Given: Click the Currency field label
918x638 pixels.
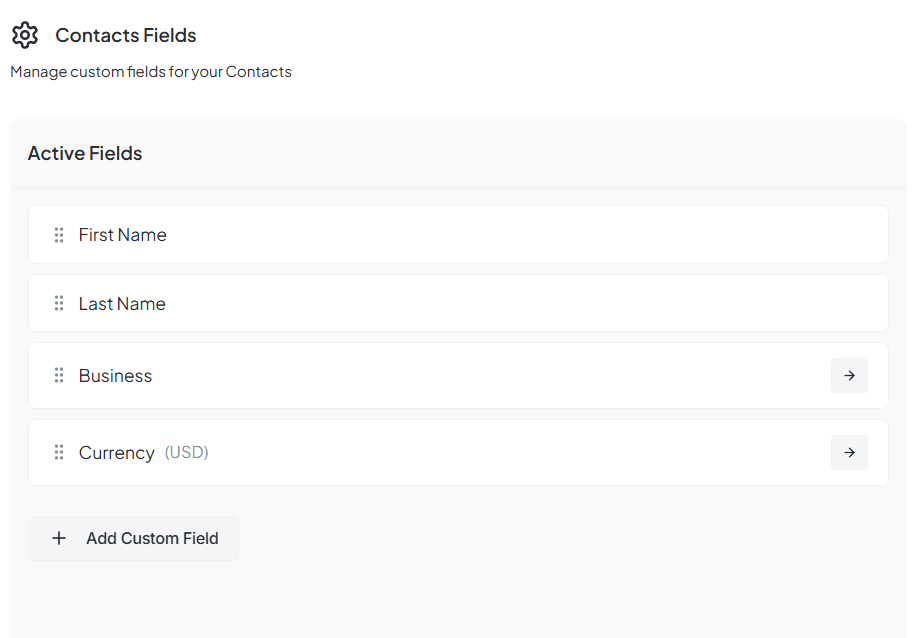Looking at the screenshot, I should [x=117, y=453].
